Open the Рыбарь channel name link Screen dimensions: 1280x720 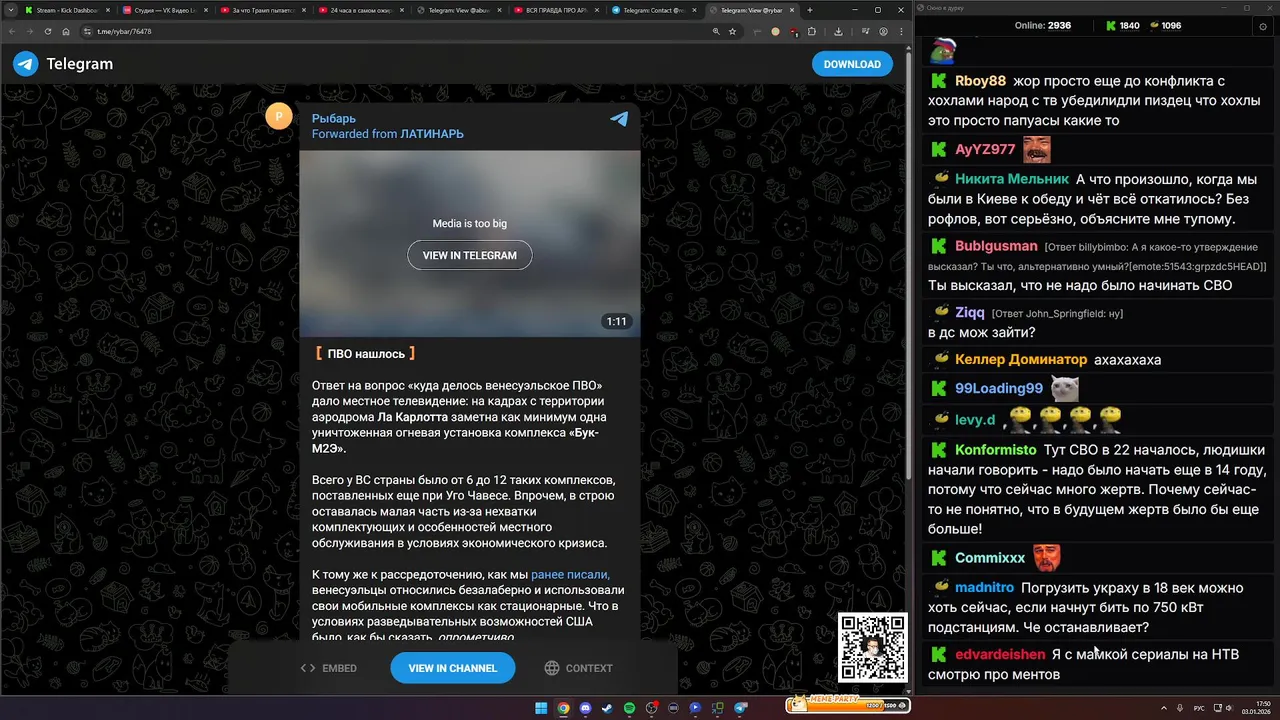334,118
